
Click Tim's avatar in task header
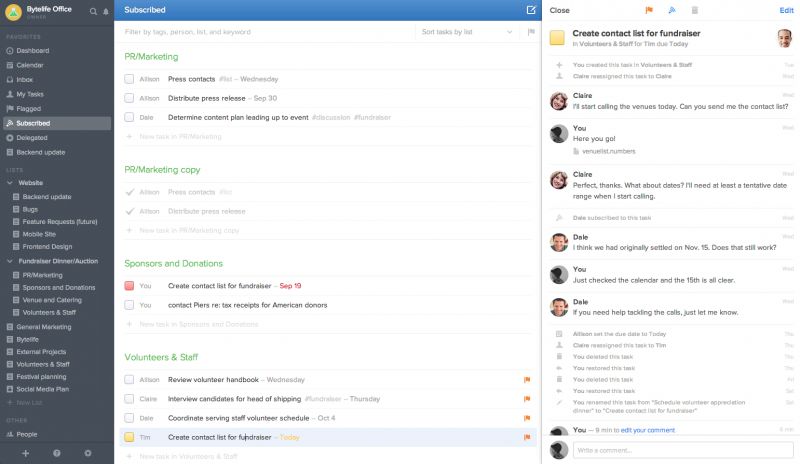pyautogui.click(x=784, y=38)
